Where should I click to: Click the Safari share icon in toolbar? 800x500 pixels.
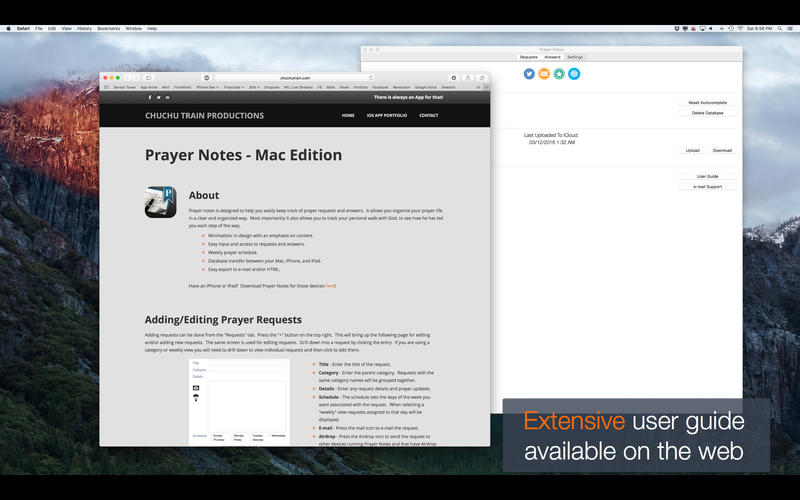[468, 77]
